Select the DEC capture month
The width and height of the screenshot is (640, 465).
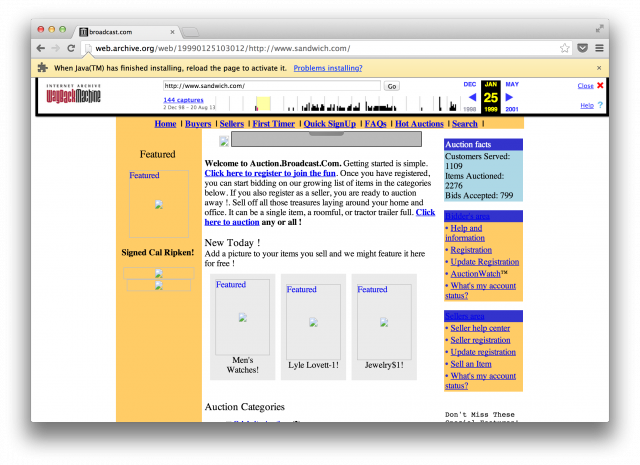tap(470, 85)
